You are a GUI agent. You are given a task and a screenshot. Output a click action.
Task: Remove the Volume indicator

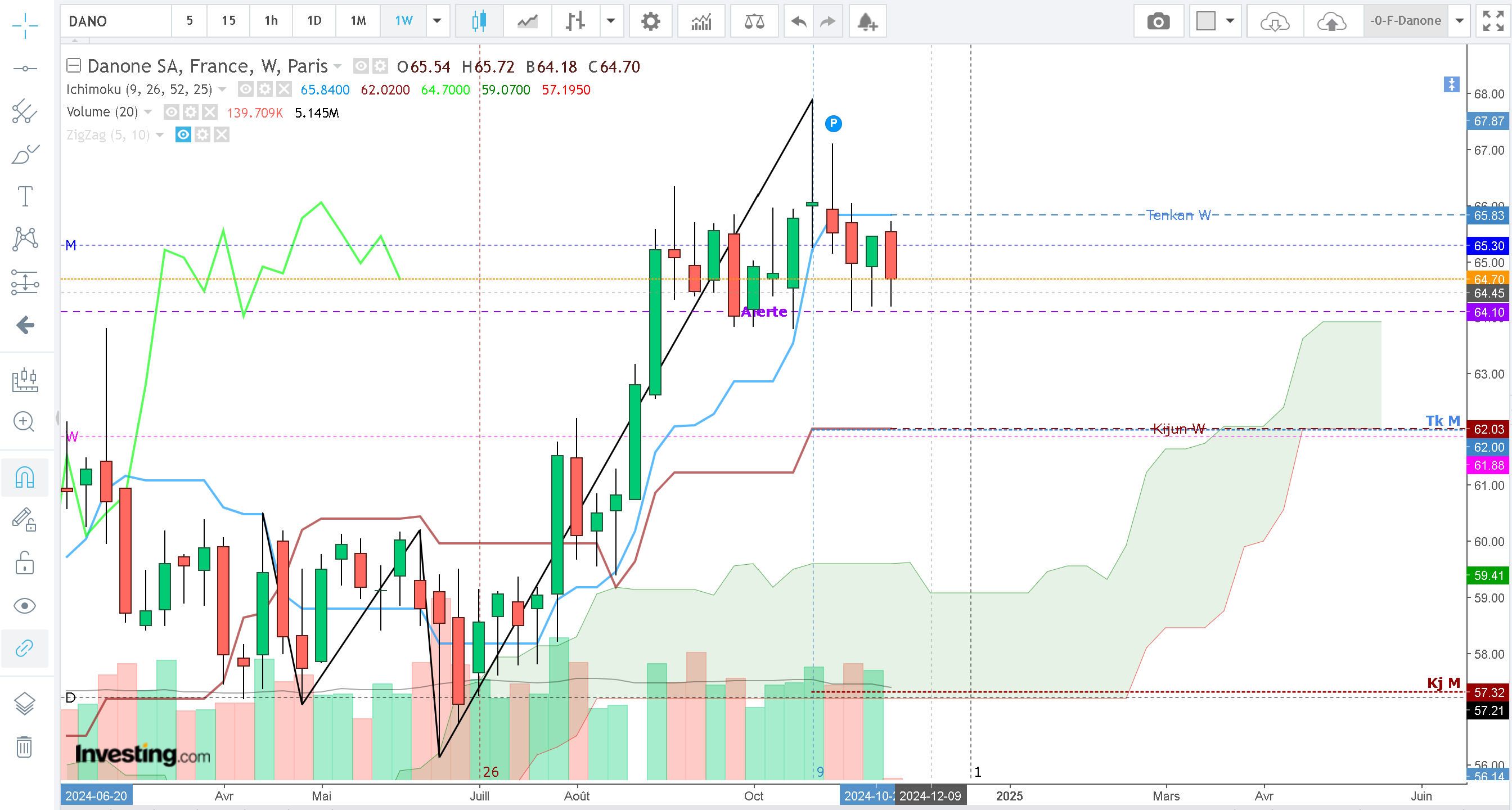(x=210, y=112)
